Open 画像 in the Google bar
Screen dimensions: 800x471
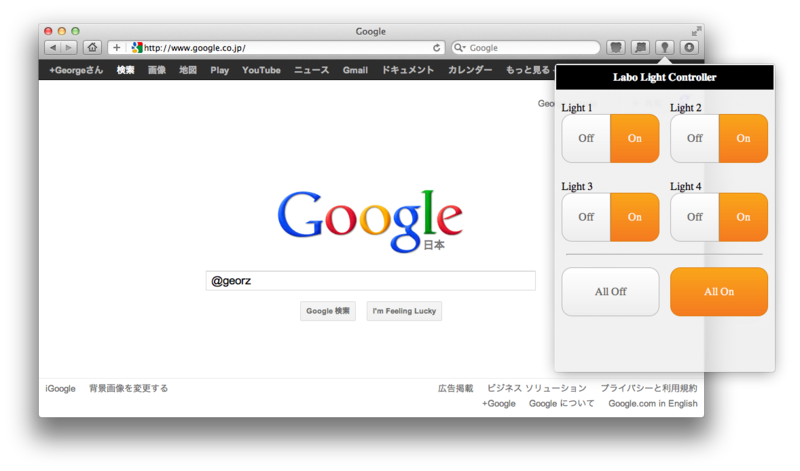(x=157, y=70)
